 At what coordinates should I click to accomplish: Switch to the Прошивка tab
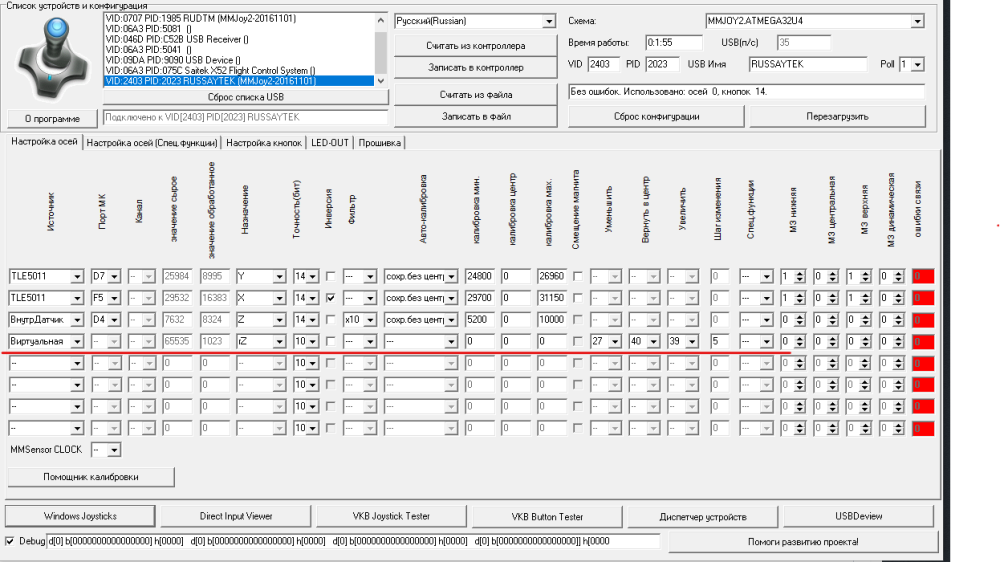380,143
